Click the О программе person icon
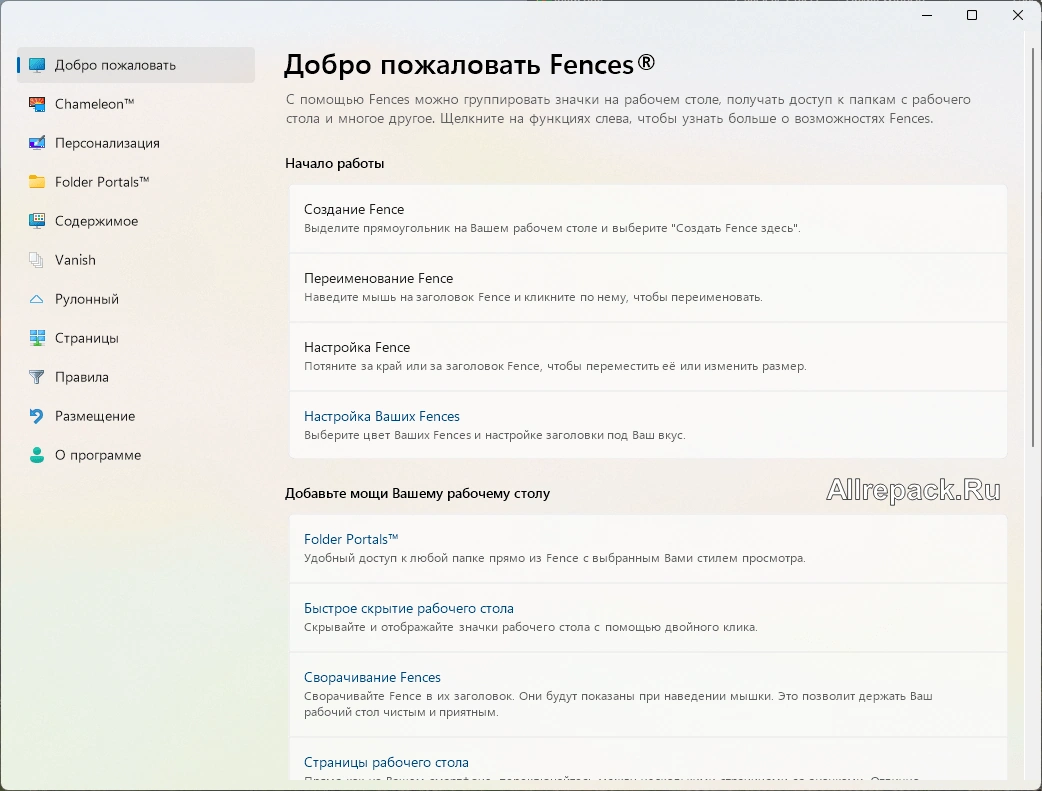The width and height of the screenshot is (1042, 791). (37, 455)
